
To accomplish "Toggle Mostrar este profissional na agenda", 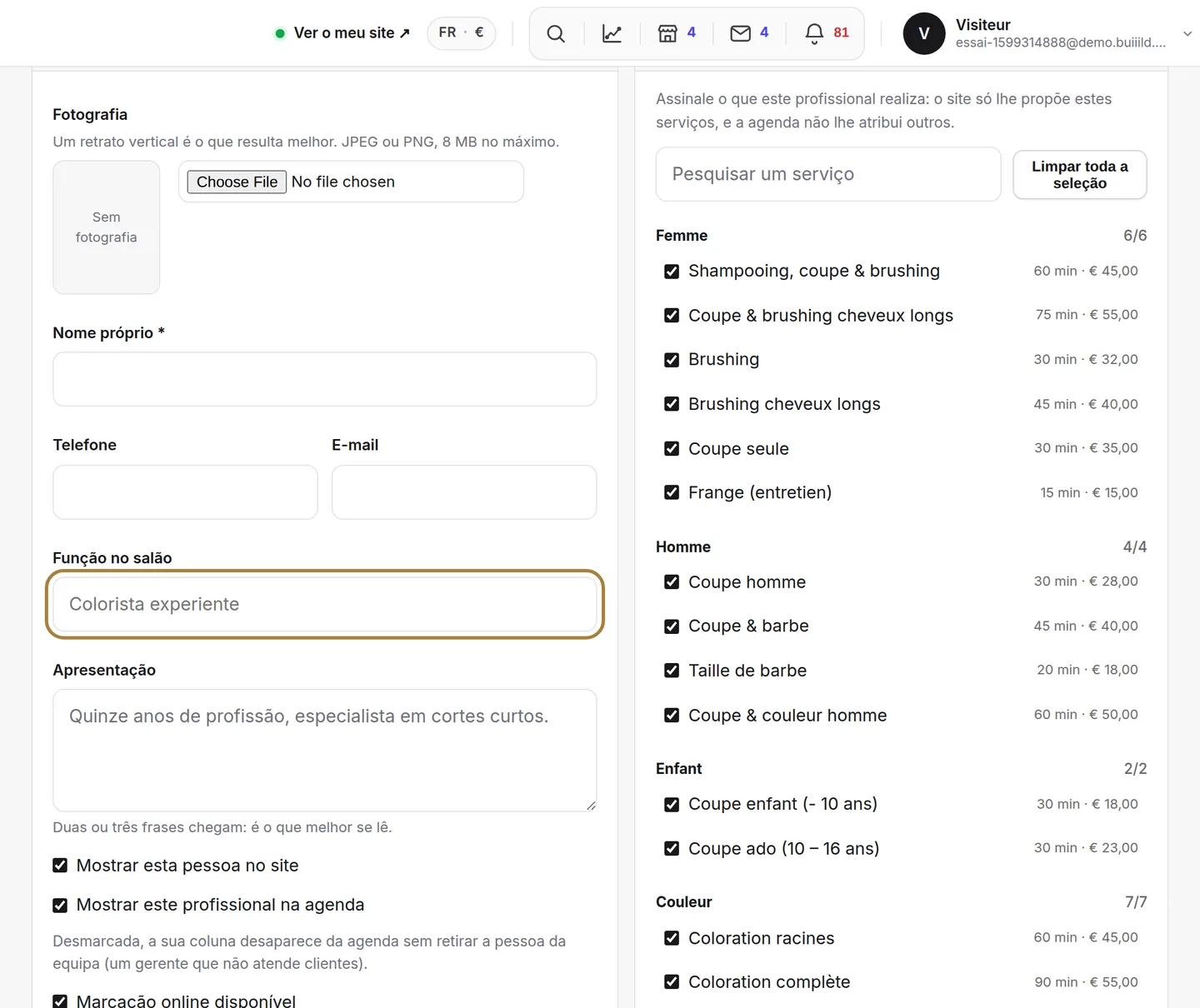I will point(60,906).
